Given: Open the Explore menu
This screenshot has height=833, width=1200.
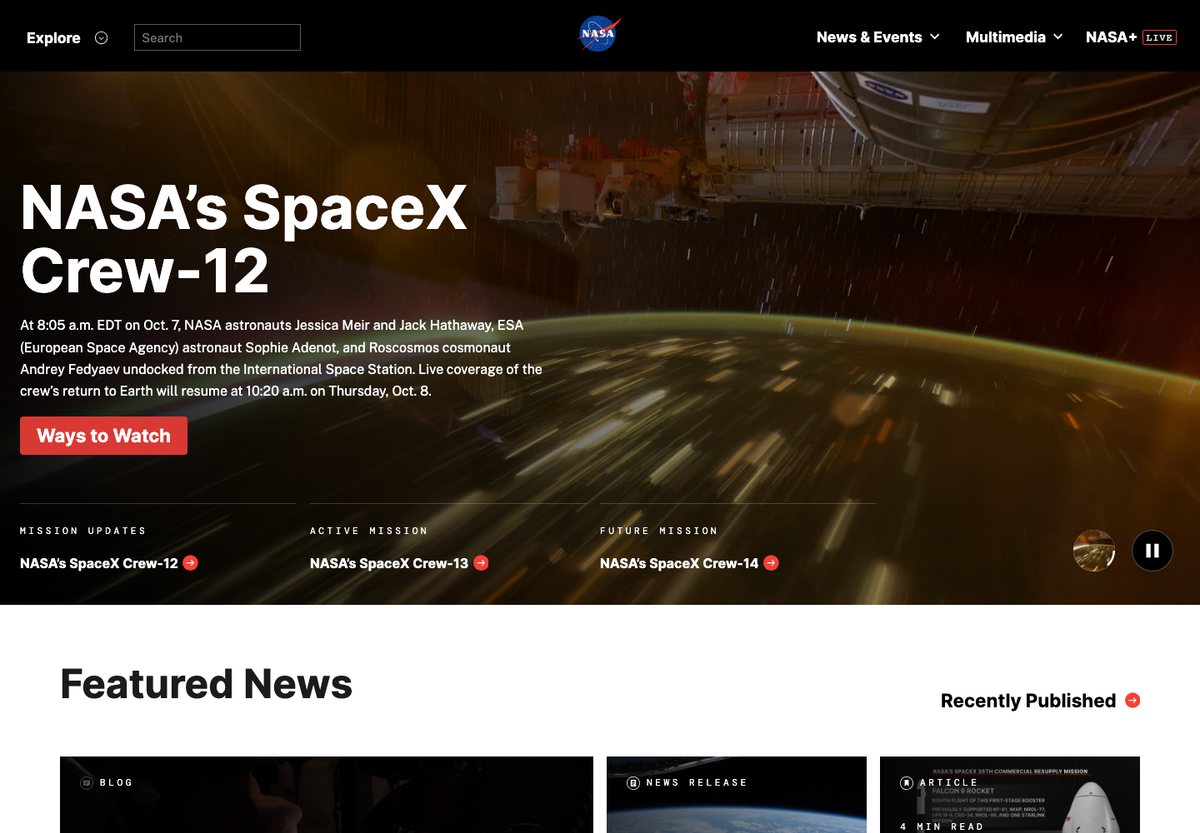Looking at the screenshot, I should coord(67,38).
